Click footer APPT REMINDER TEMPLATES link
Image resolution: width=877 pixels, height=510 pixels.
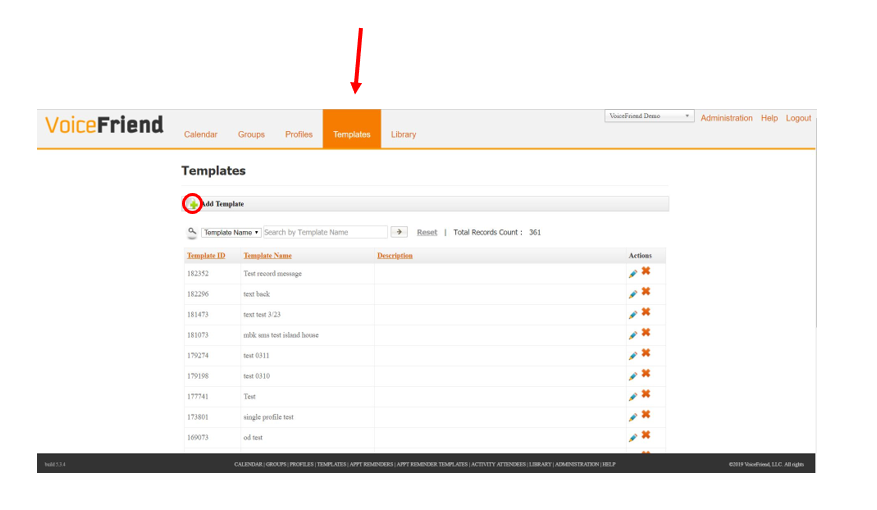click(x=432, y=464)
